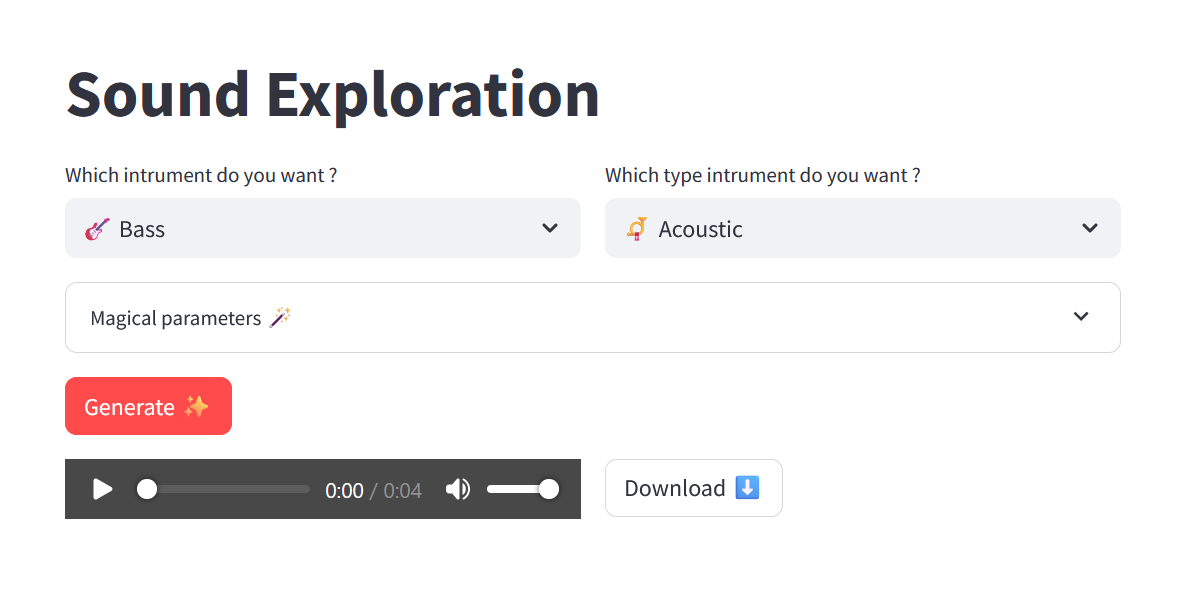Screen dimensions: 1186x607
Task: Click the audio seek progress bar
Action: (x=230, y=489)
